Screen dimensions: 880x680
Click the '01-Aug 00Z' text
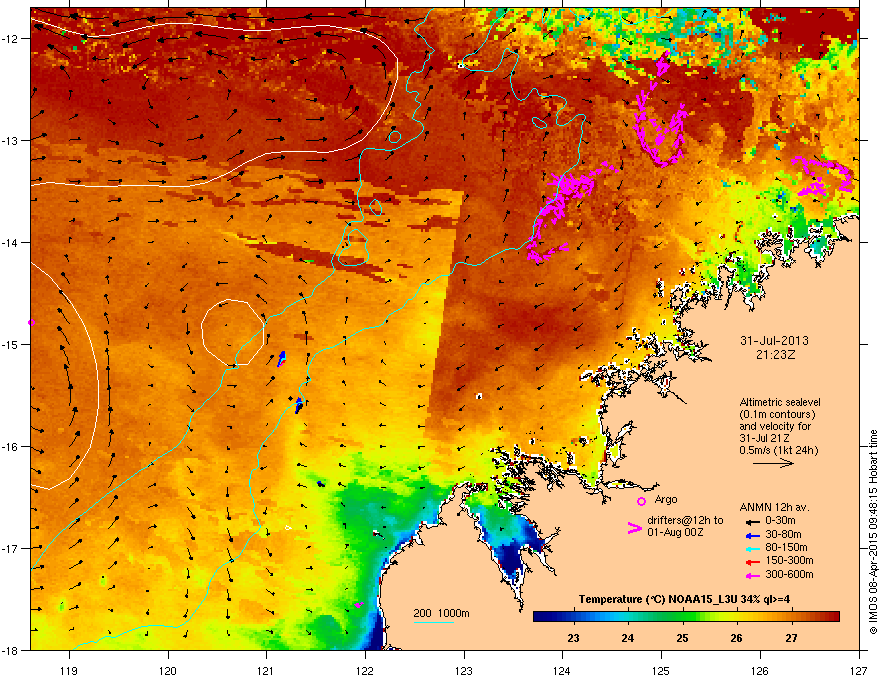tap(675, 532)
